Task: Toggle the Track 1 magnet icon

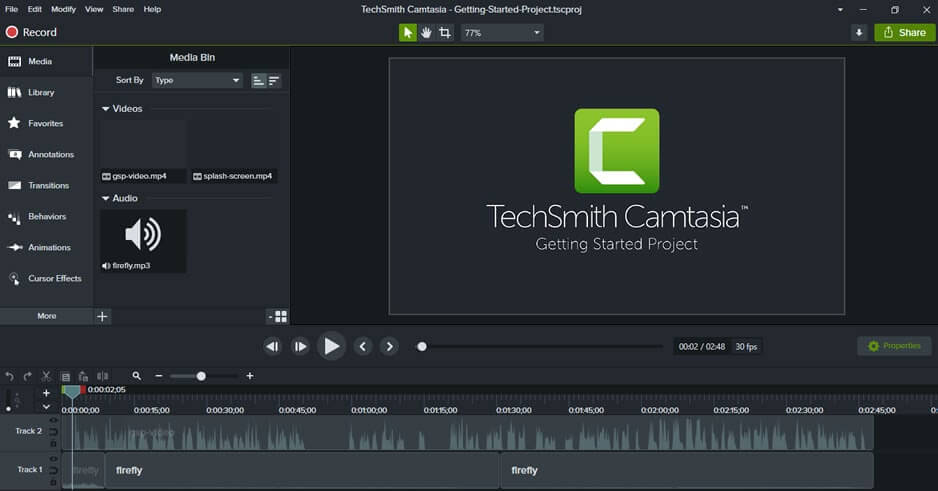Action: pos(53,470)
